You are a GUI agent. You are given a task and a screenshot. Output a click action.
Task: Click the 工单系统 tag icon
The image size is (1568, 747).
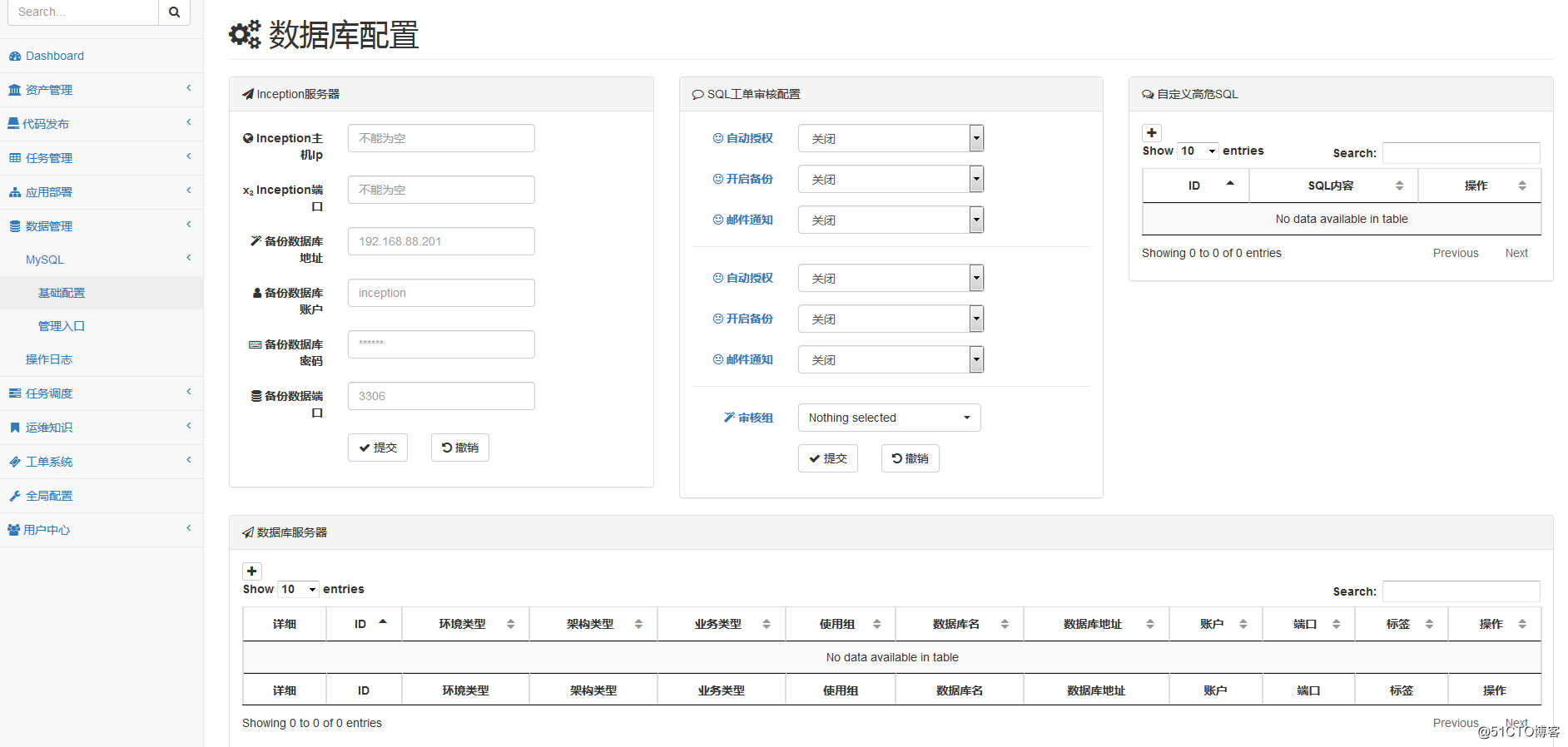(x=14, y=462)
